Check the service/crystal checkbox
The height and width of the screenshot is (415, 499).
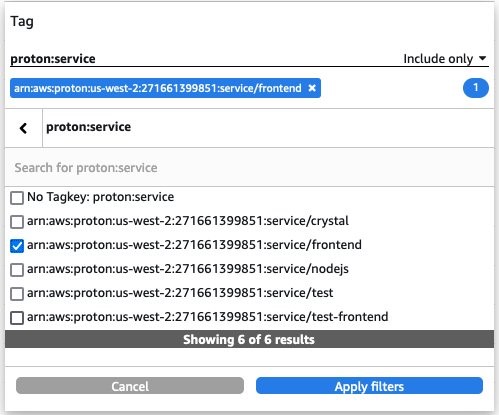pyautogui.click(x=17, y=222)
